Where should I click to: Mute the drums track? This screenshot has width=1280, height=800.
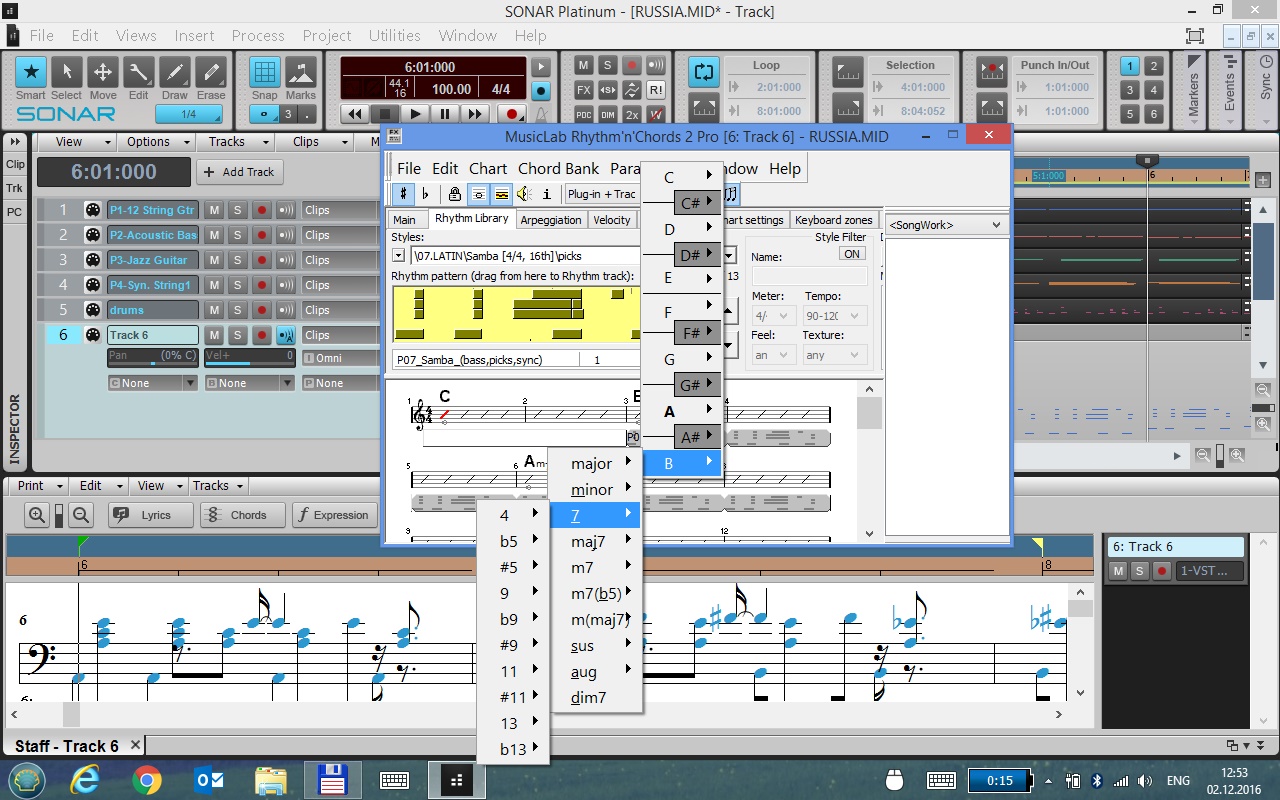[x=214, y=310]
